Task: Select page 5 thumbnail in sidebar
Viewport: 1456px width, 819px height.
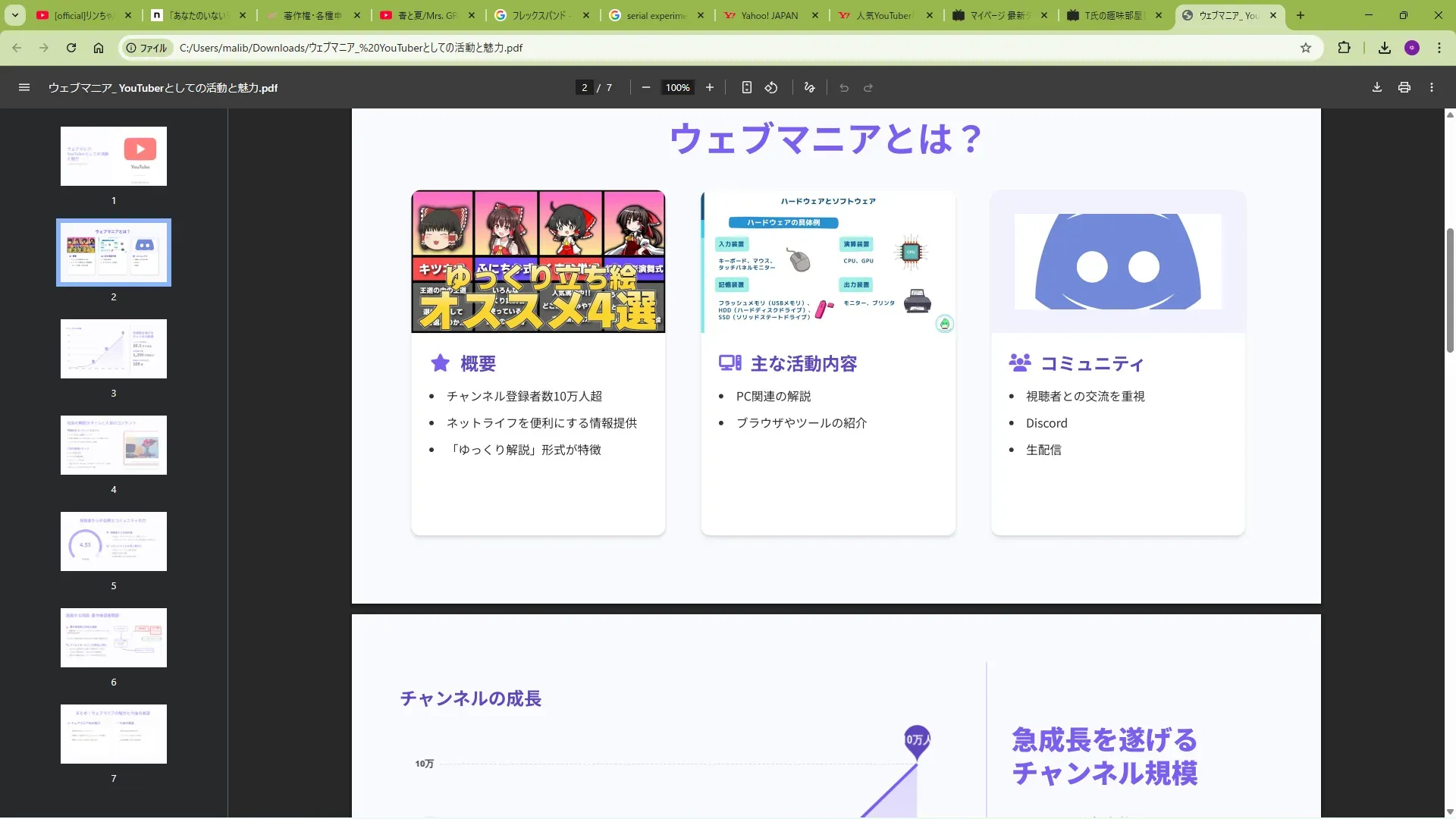Action: click(114, 541)
